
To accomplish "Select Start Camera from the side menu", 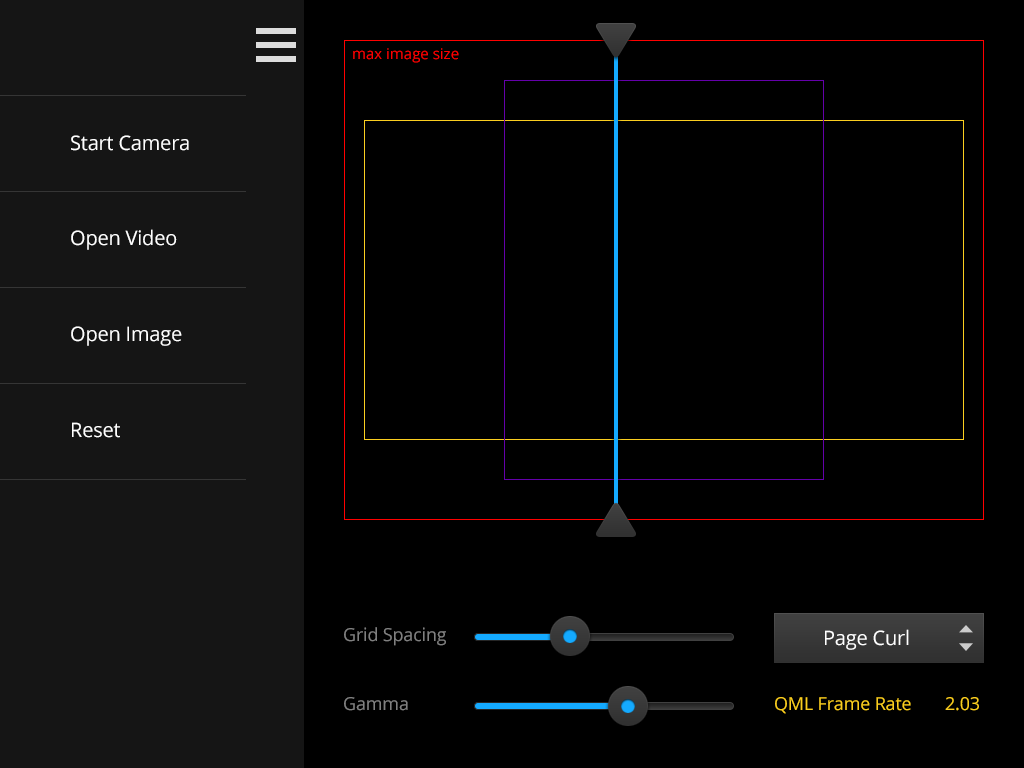I will [x=129, y=143].
